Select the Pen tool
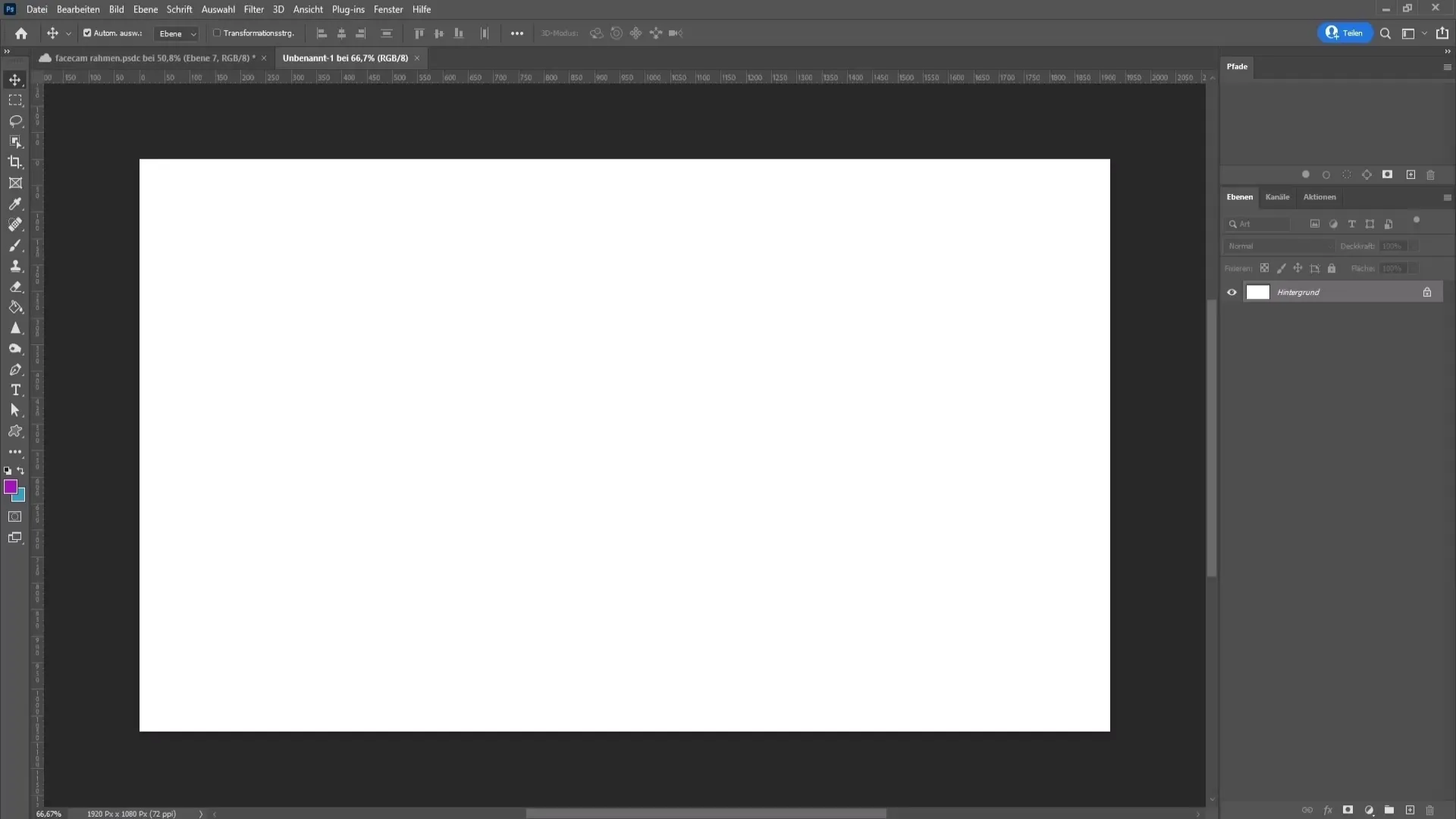Viewport: 1456px width, 819px height. [x=15, y=369]
